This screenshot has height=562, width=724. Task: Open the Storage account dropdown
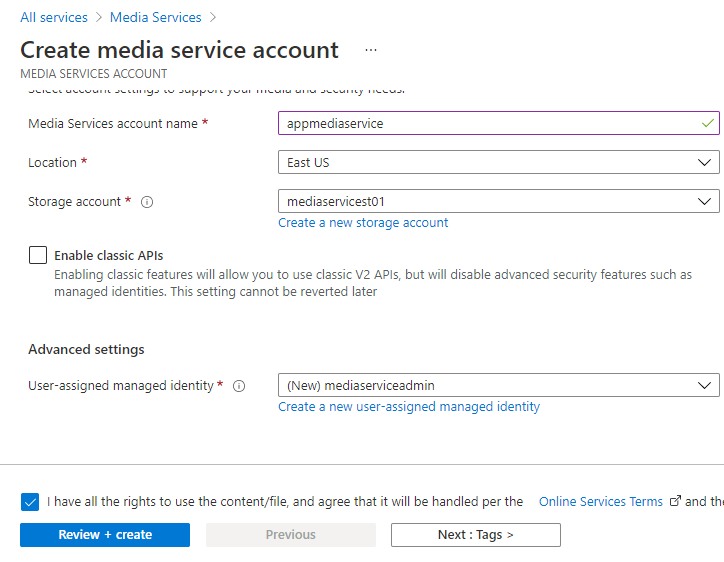[498, 201]
